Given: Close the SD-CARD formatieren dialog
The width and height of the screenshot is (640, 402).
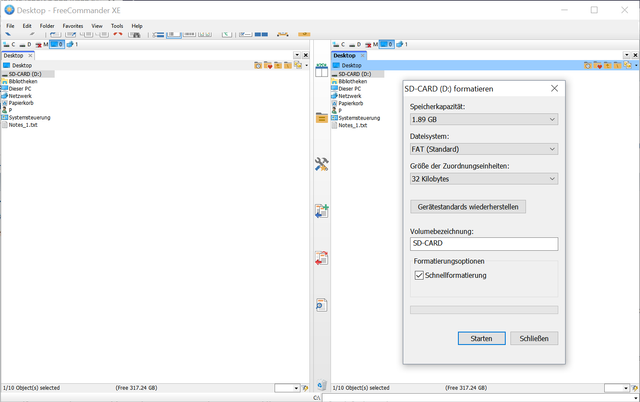Looking at the screenshot, I should [554, 89].
